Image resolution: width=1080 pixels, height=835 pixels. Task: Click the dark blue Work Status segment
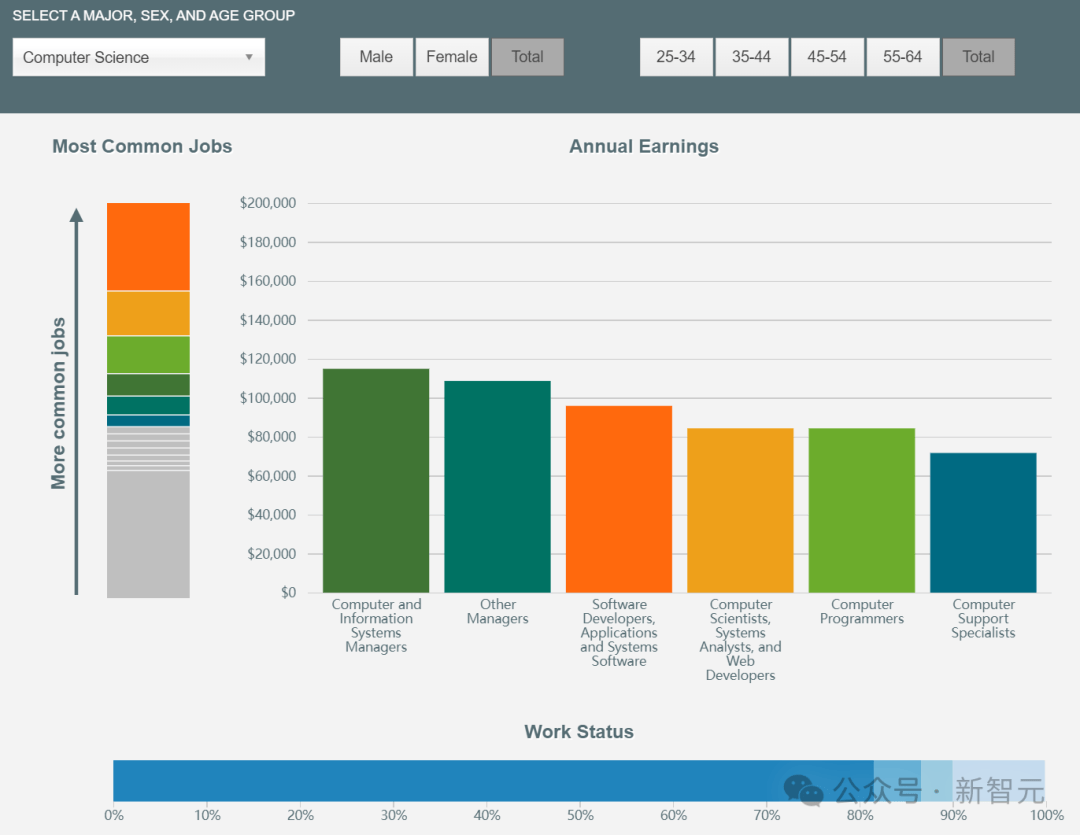(x=440, y=780)
